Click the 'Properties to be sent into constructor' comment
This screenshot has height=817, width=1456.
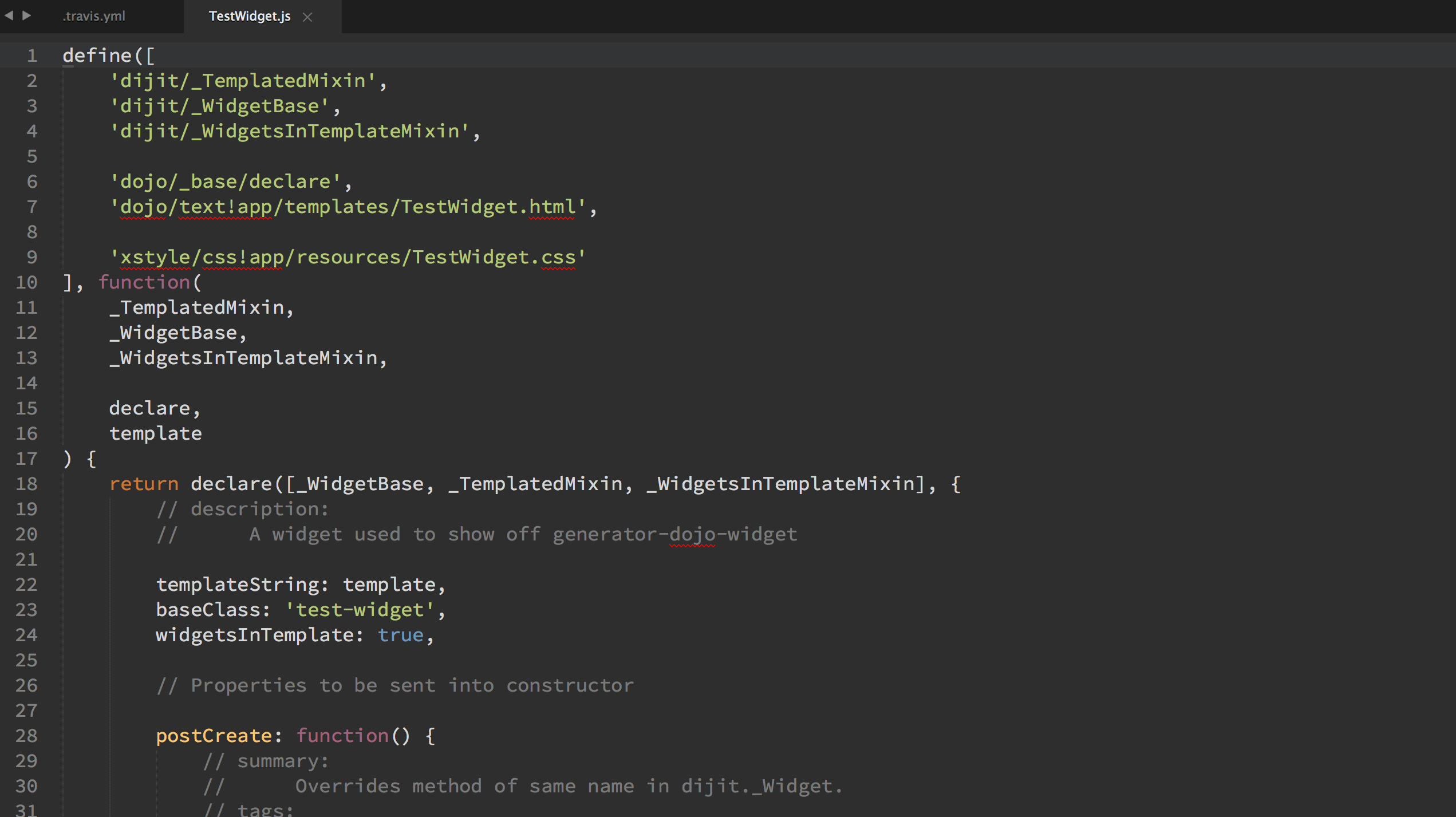click(x=412, y=685)
